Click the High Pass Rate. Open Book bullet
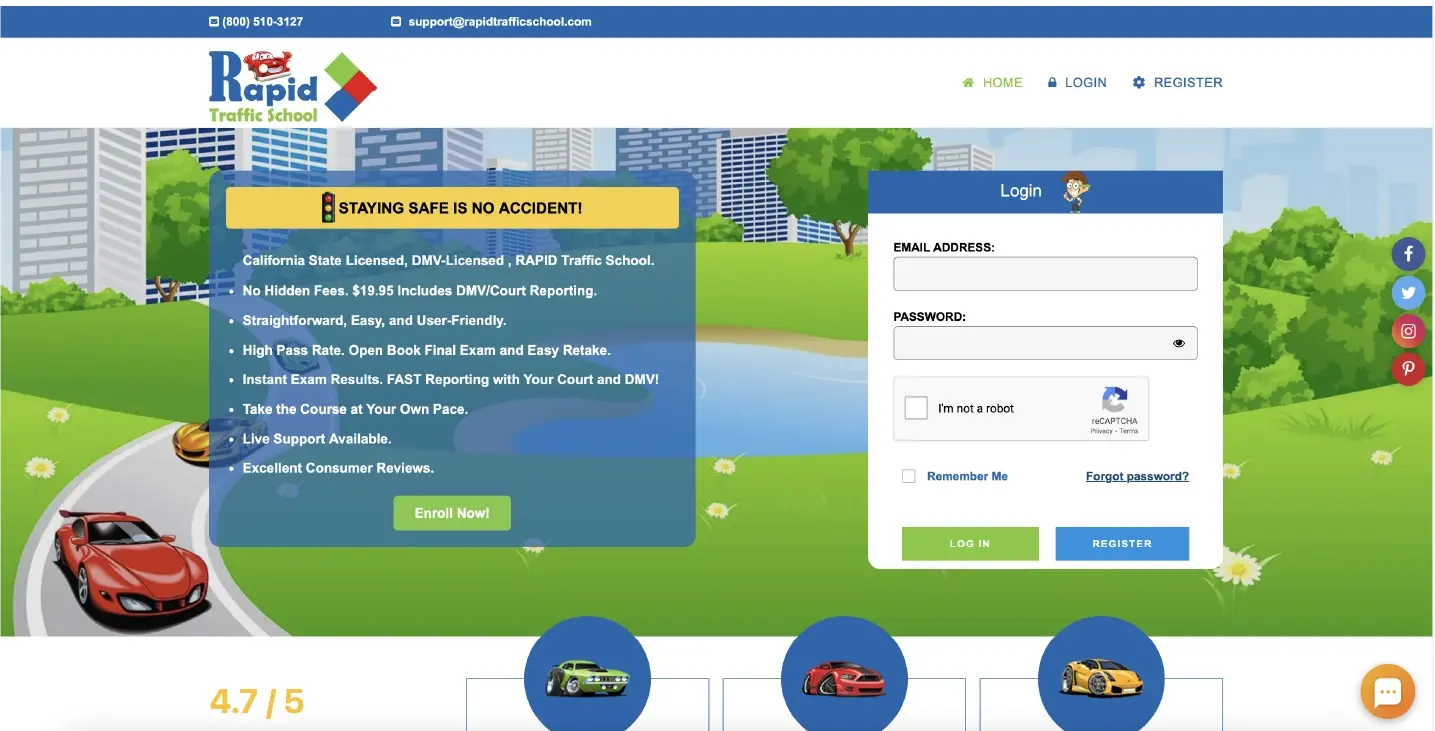 coord(426,350)
